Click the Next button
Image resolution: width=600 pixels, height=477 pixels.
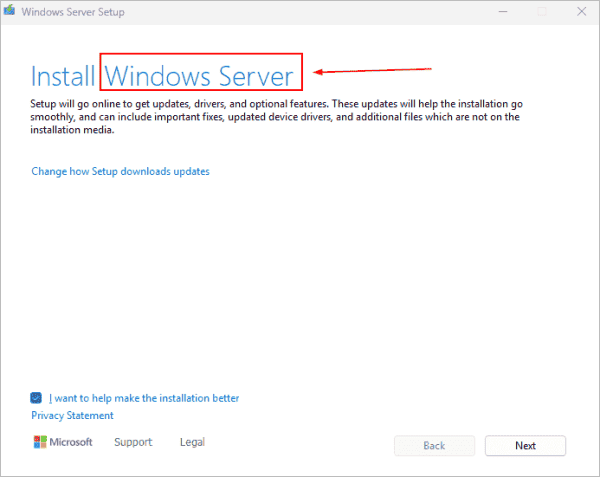525,446
